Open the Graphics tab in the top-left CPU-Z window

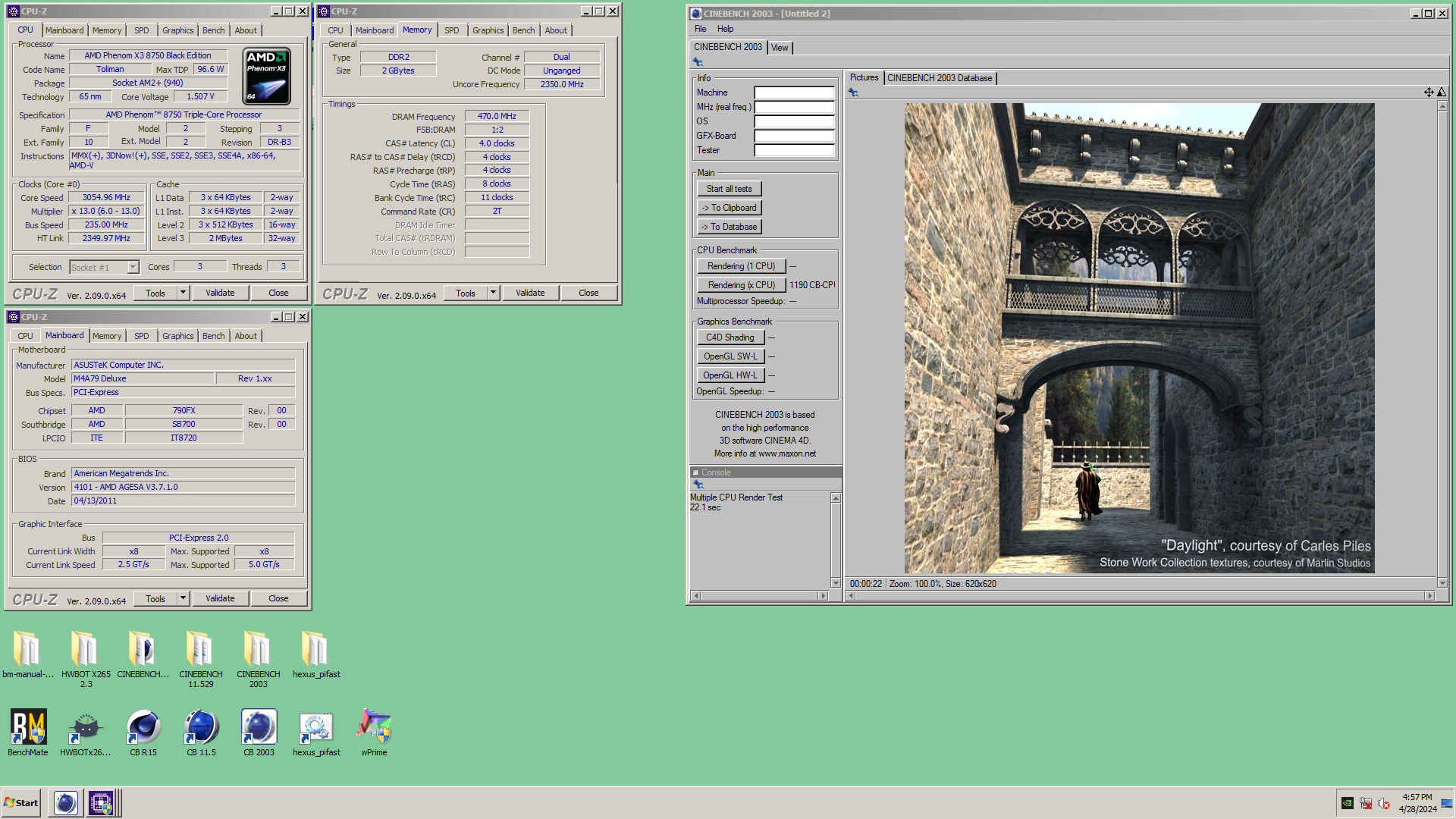point(178,30)
